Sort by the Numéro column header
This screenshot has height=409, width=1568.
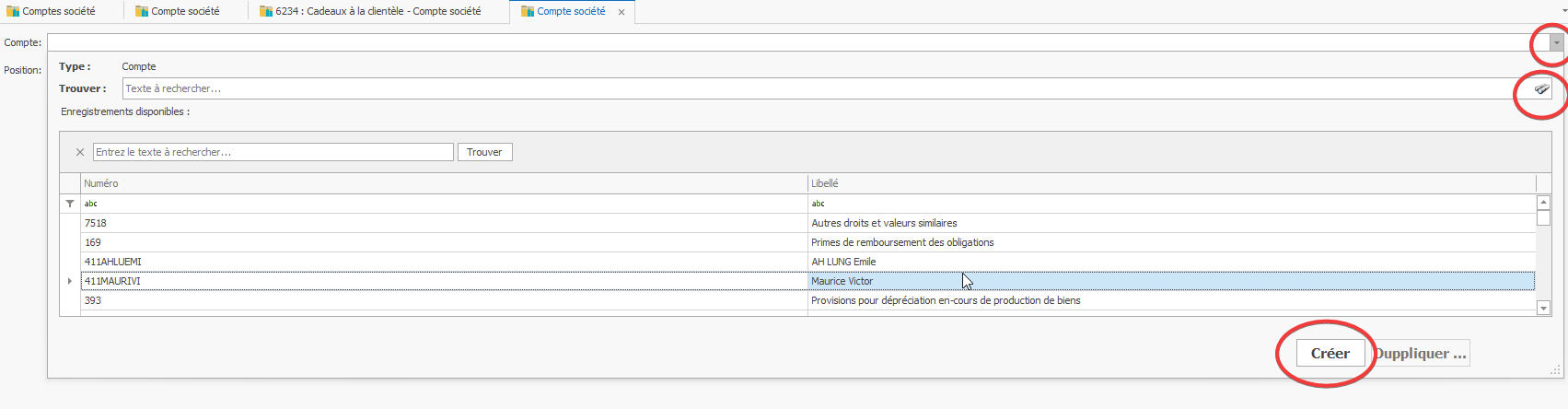442,183
